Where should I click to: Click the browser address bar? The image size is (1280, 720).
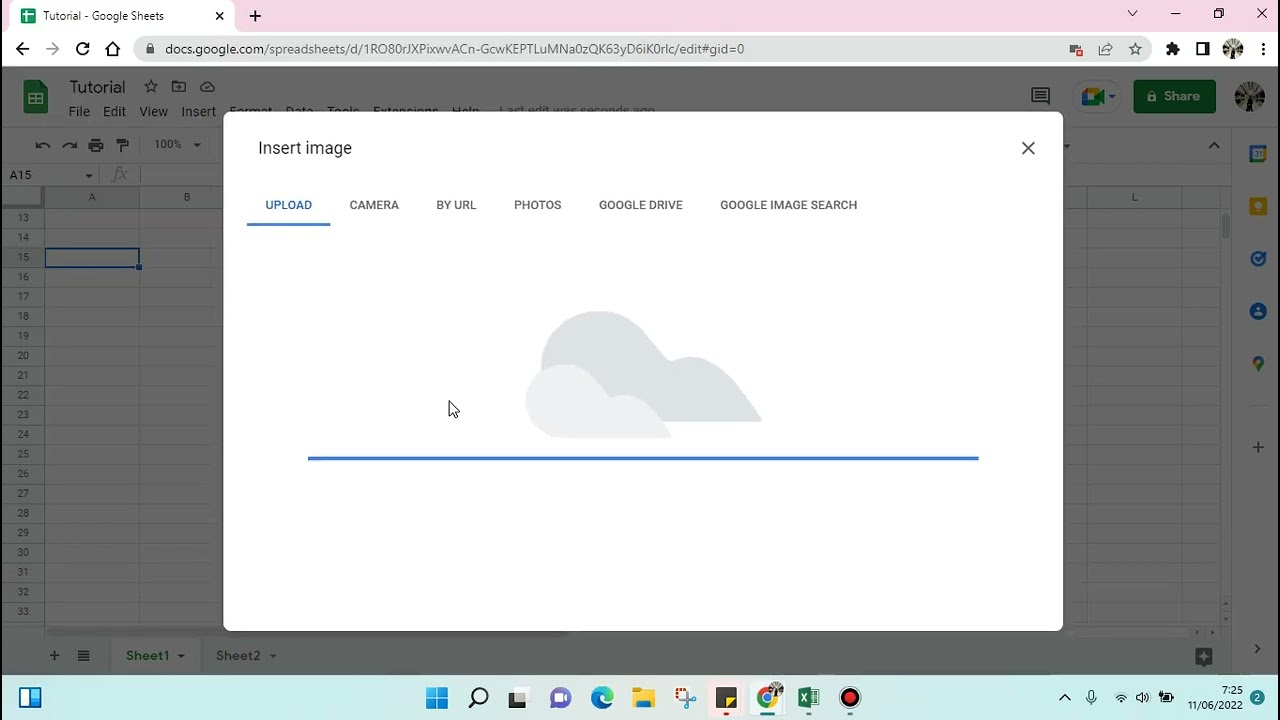[x=600, y=48]
